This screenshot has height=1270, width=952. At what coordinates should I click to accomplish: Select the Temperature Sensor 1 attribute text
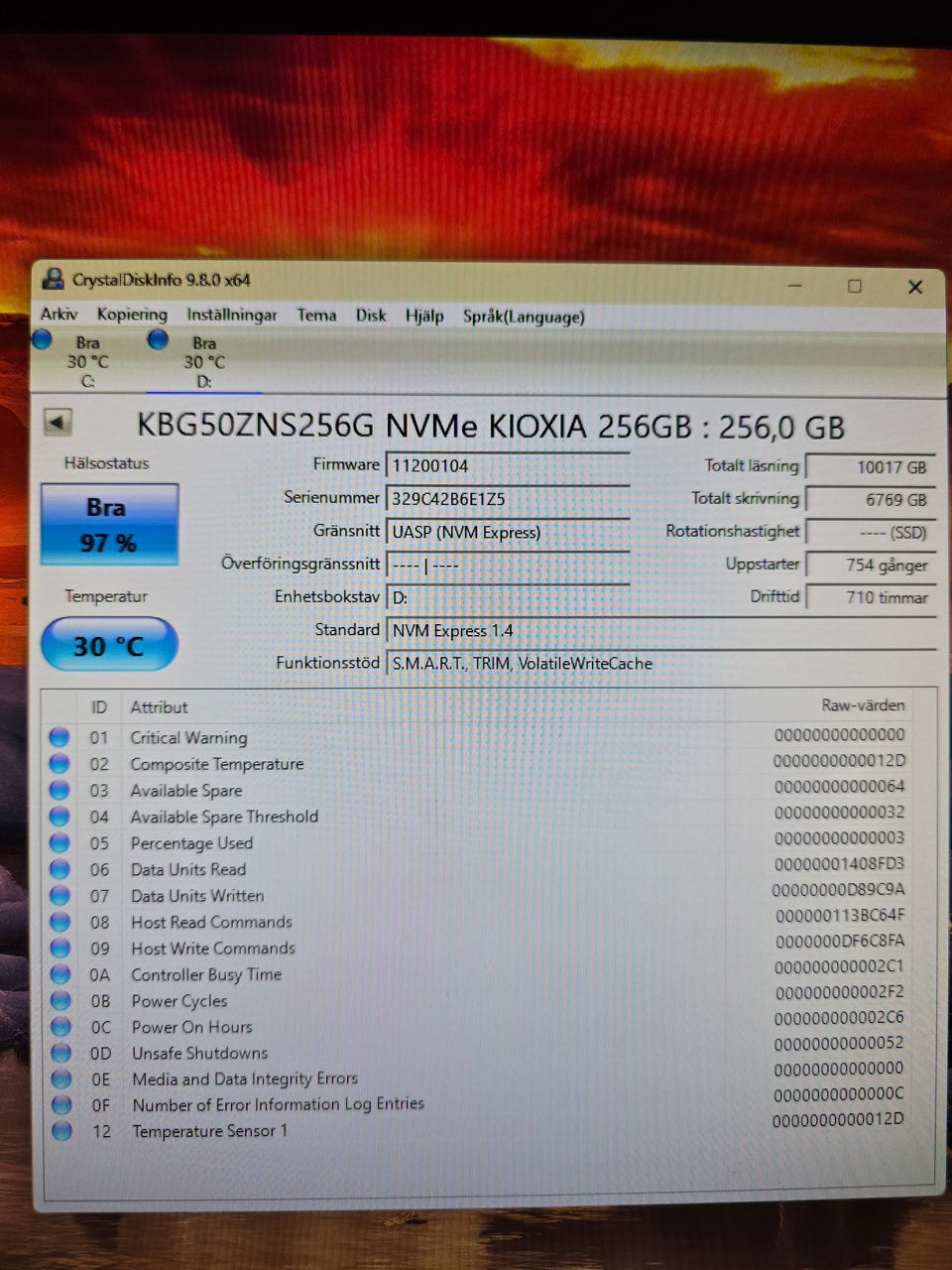(x=209, y=1131)
